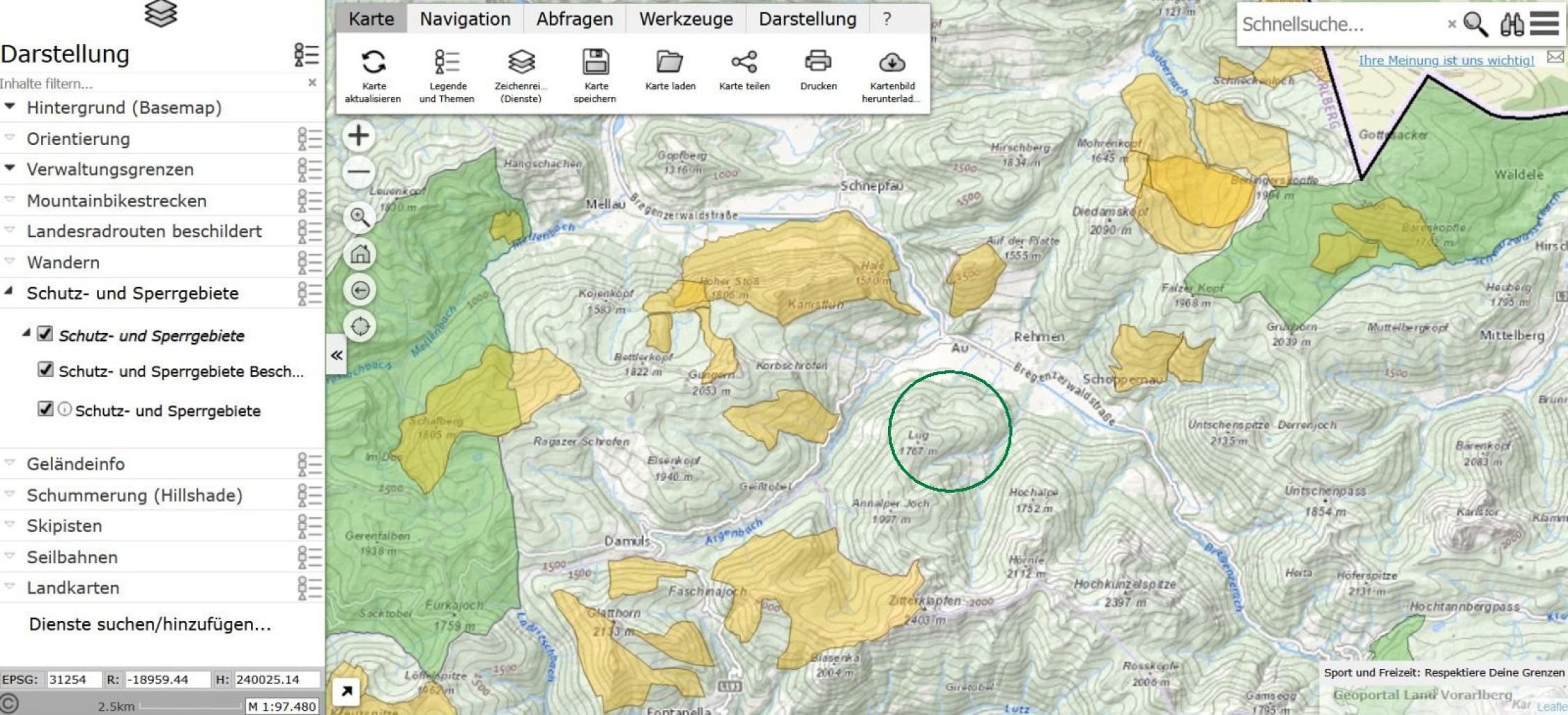1568x715 pixels.
Task: Click the Drucken printer icon
Action: [818, 63]
